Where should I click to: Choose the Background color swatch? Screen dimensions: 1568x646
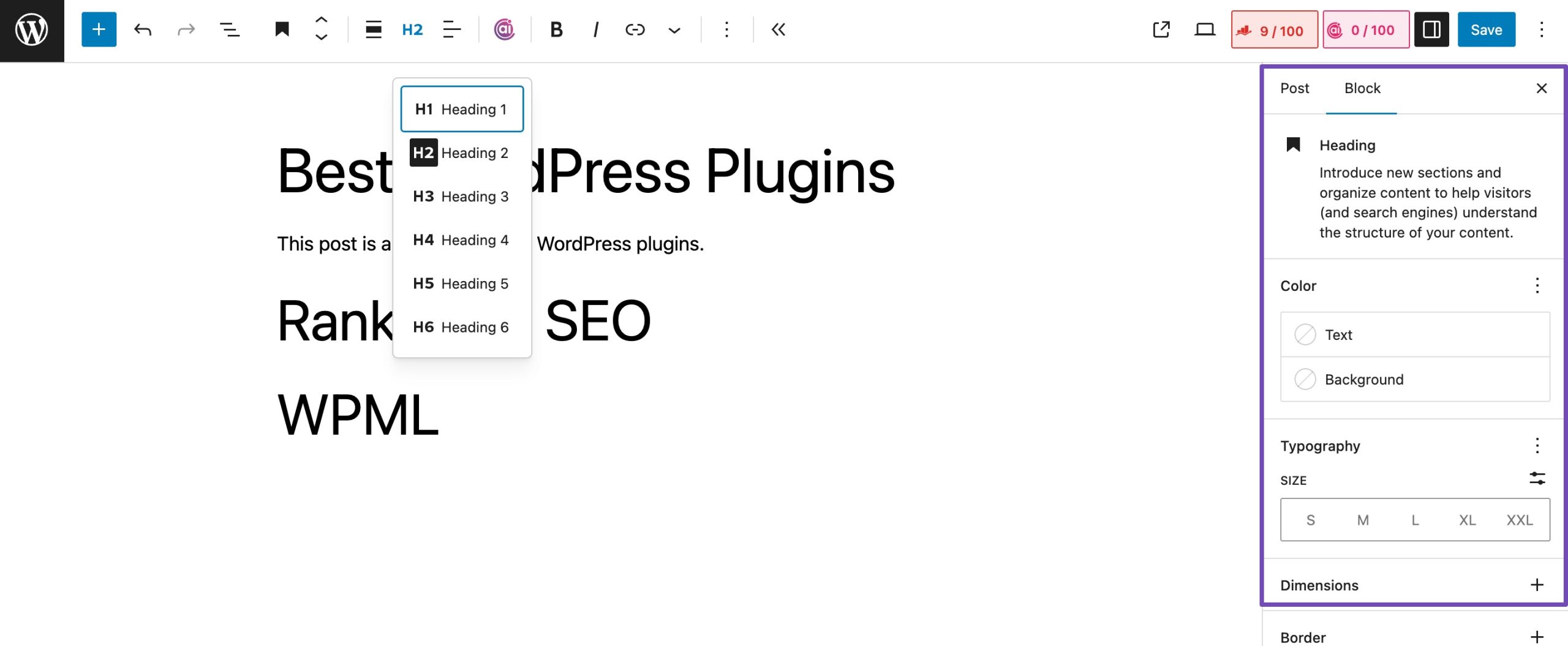[x=1415, y=379]
